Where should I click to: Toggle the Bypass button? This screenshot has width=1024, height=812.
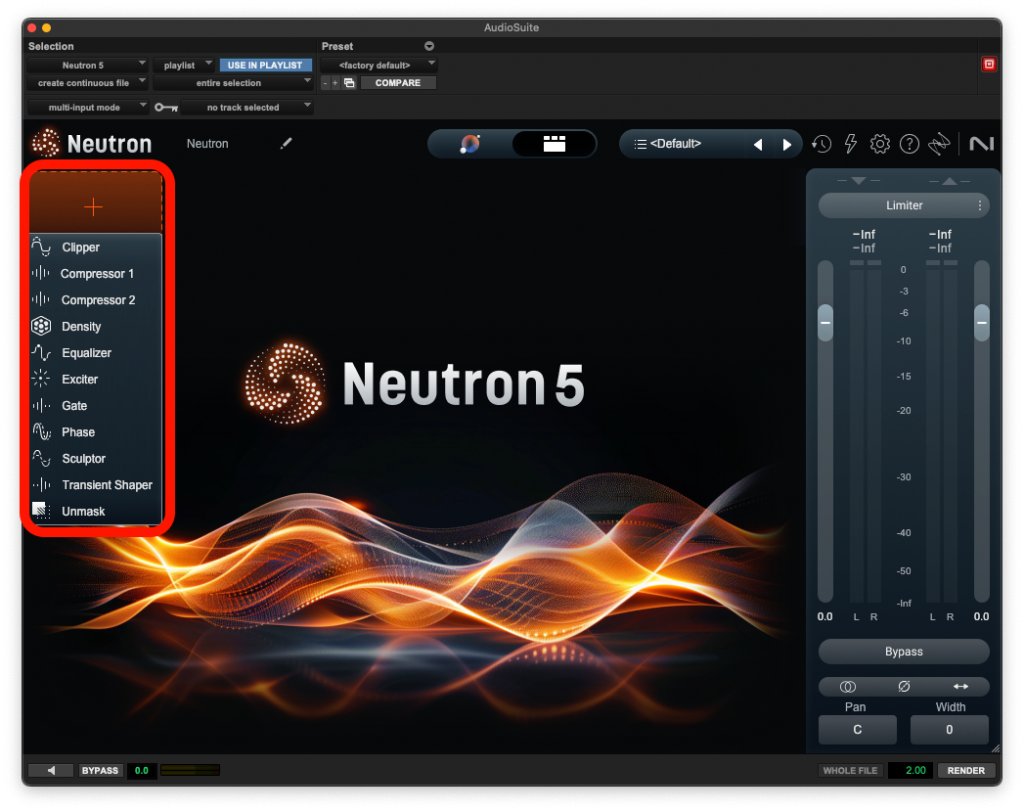[902, 652]
